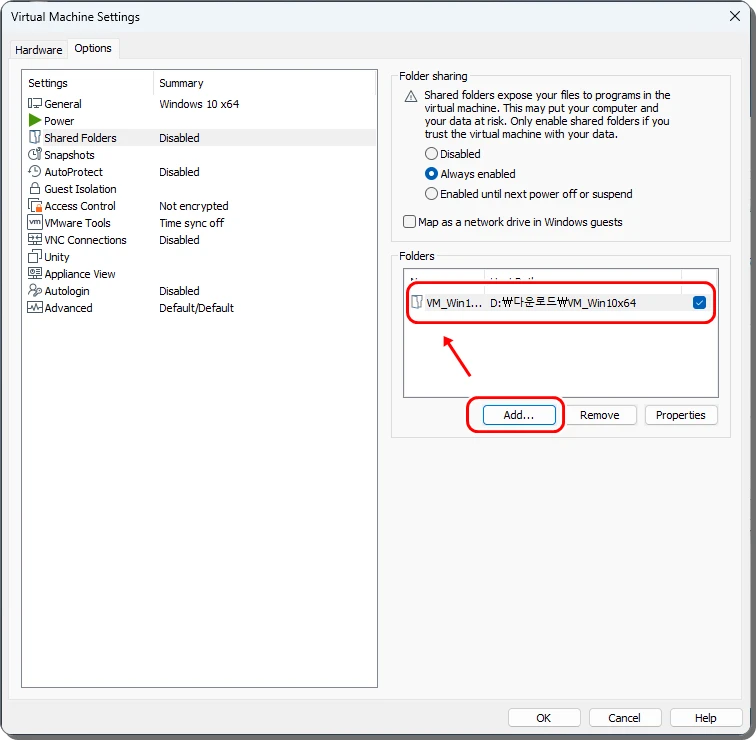The image size is (756, 740).
Task: Select the Power settings row label
Action: click(x=59, y=121)
